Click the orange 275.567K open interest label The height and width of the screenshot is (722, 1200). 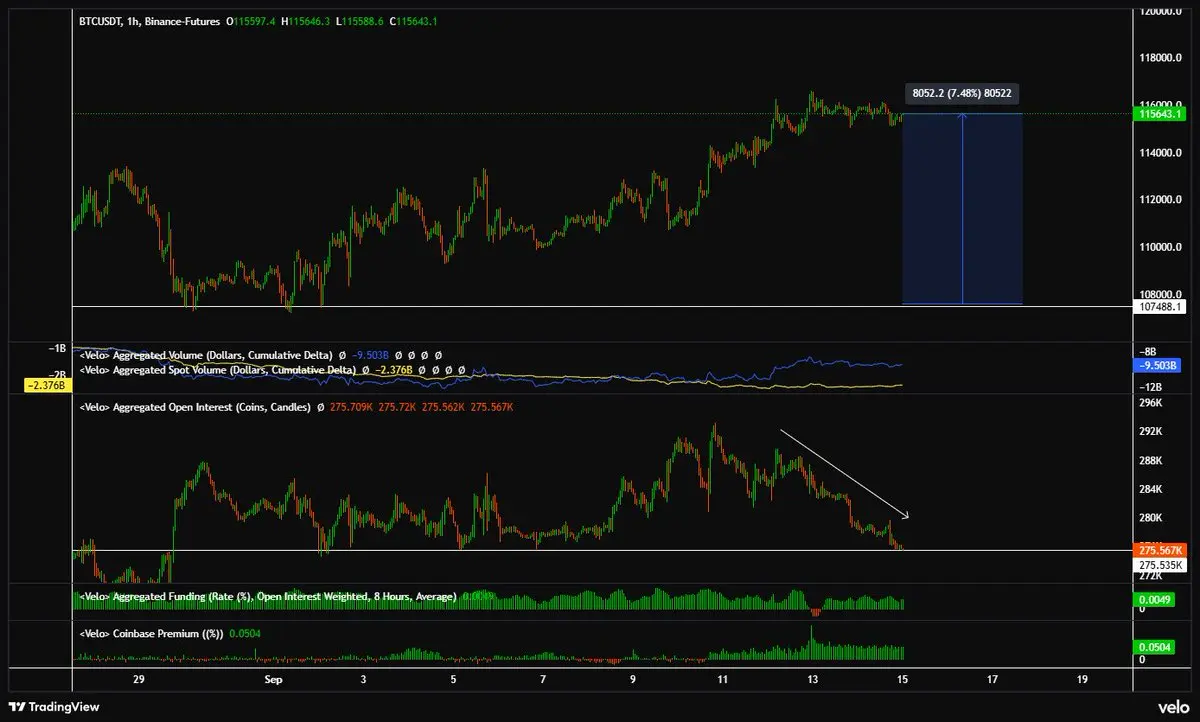[x=1160, y=551]
